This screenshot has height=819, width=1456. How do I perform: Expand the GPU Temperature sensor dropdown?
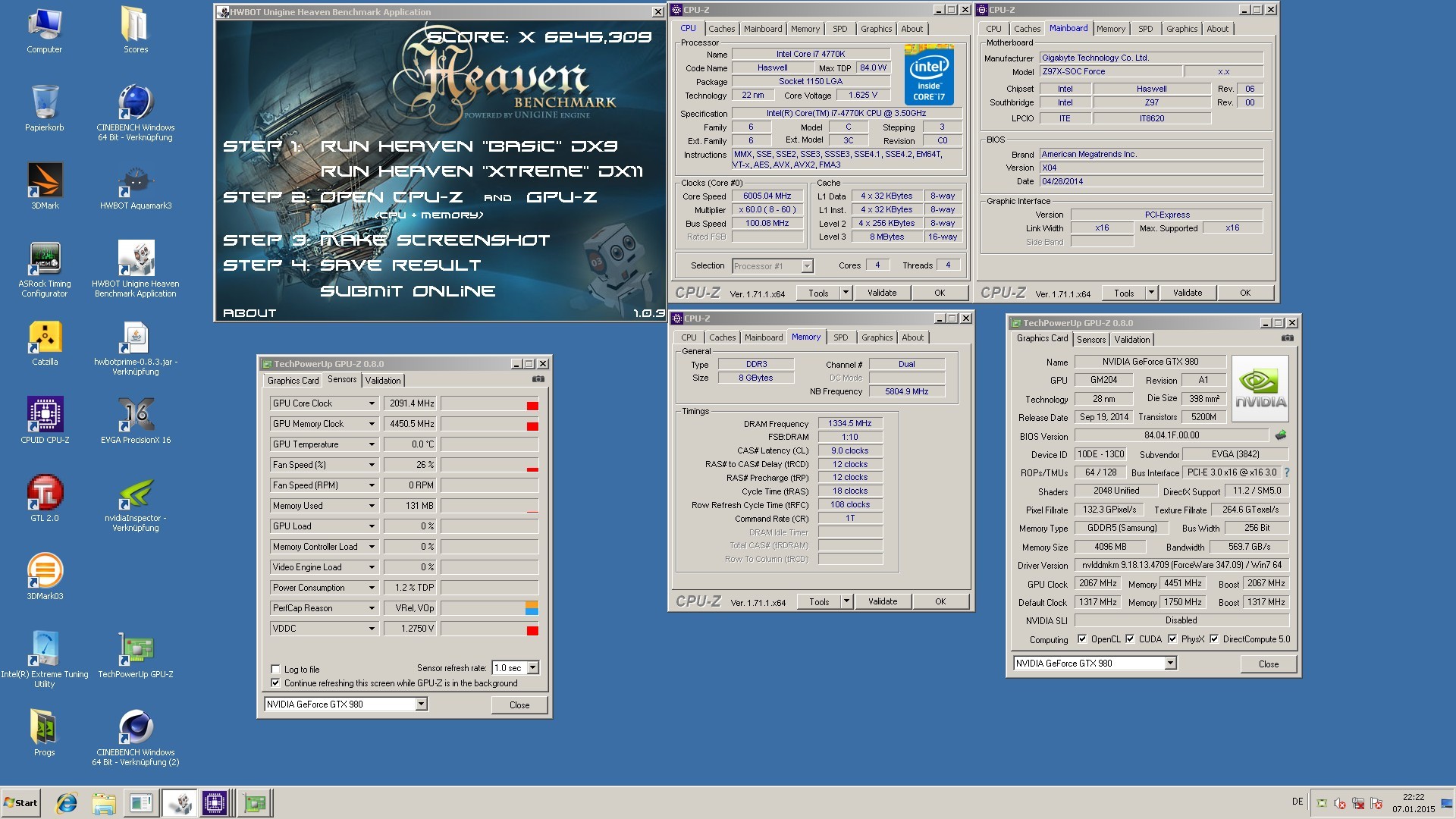point(372,444)
